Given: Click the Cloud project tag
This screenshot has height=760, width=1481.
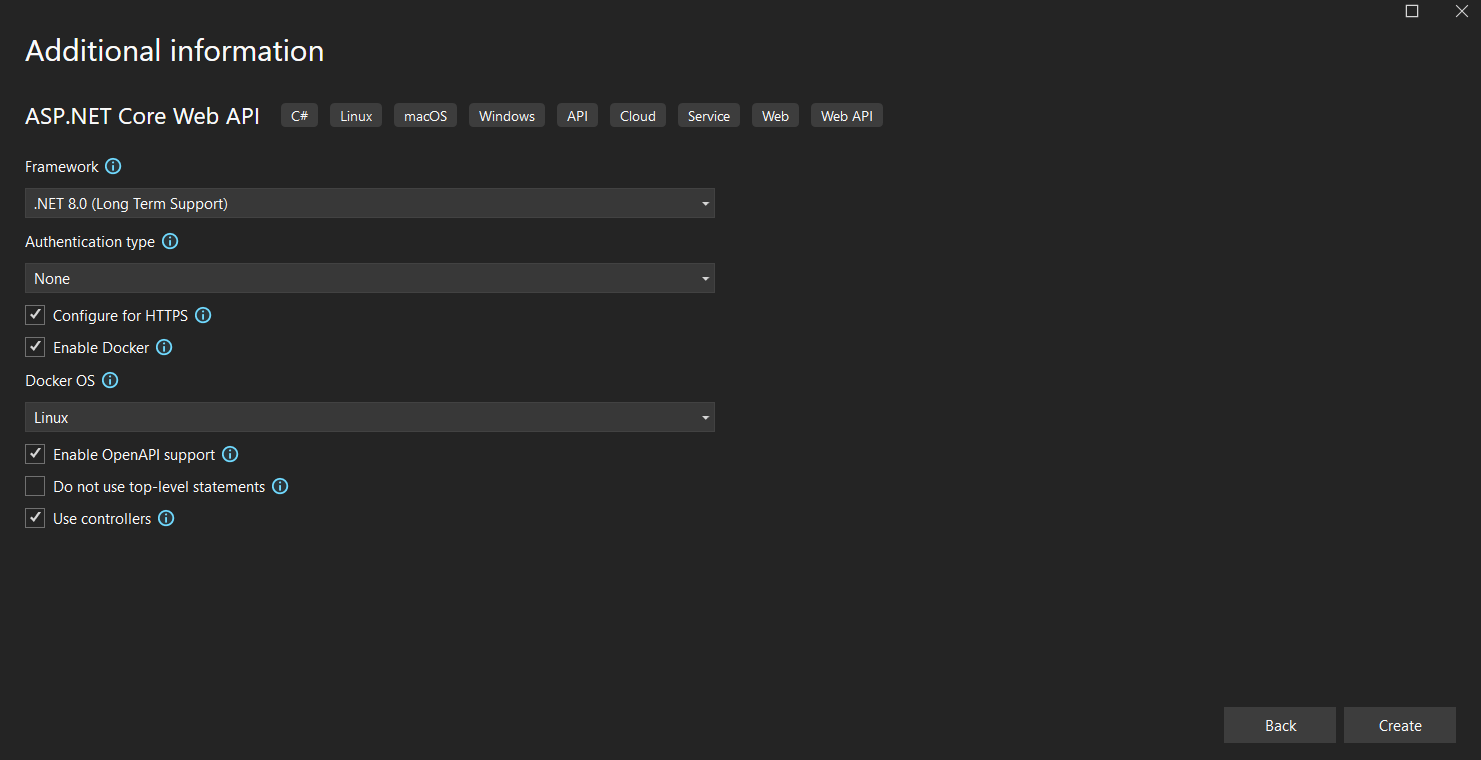Looking at the screenshot, I should tap(637, 115).
